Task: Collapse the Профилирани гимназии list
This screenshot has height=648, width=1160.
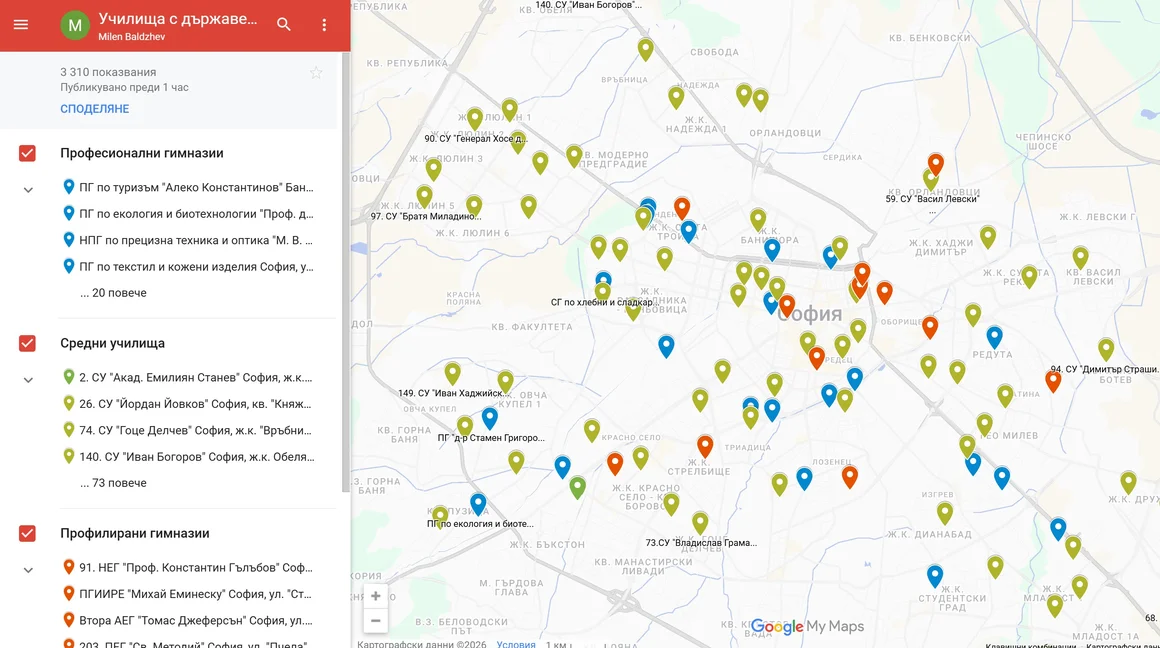Action: pyautogui.click(x=28, y=570)
